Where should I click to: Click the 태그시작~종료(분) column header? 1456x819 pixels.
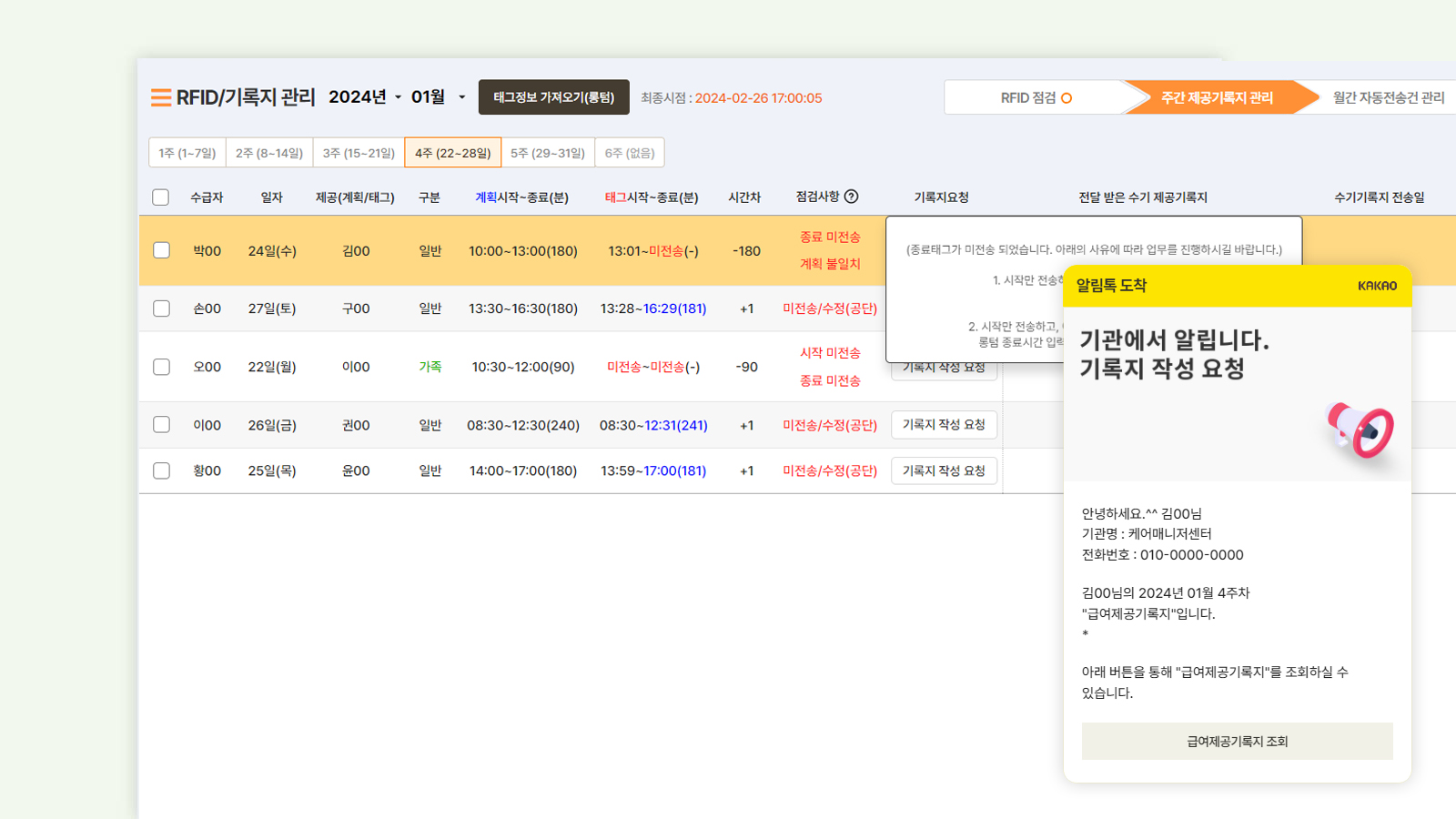[x=652, y=197]
